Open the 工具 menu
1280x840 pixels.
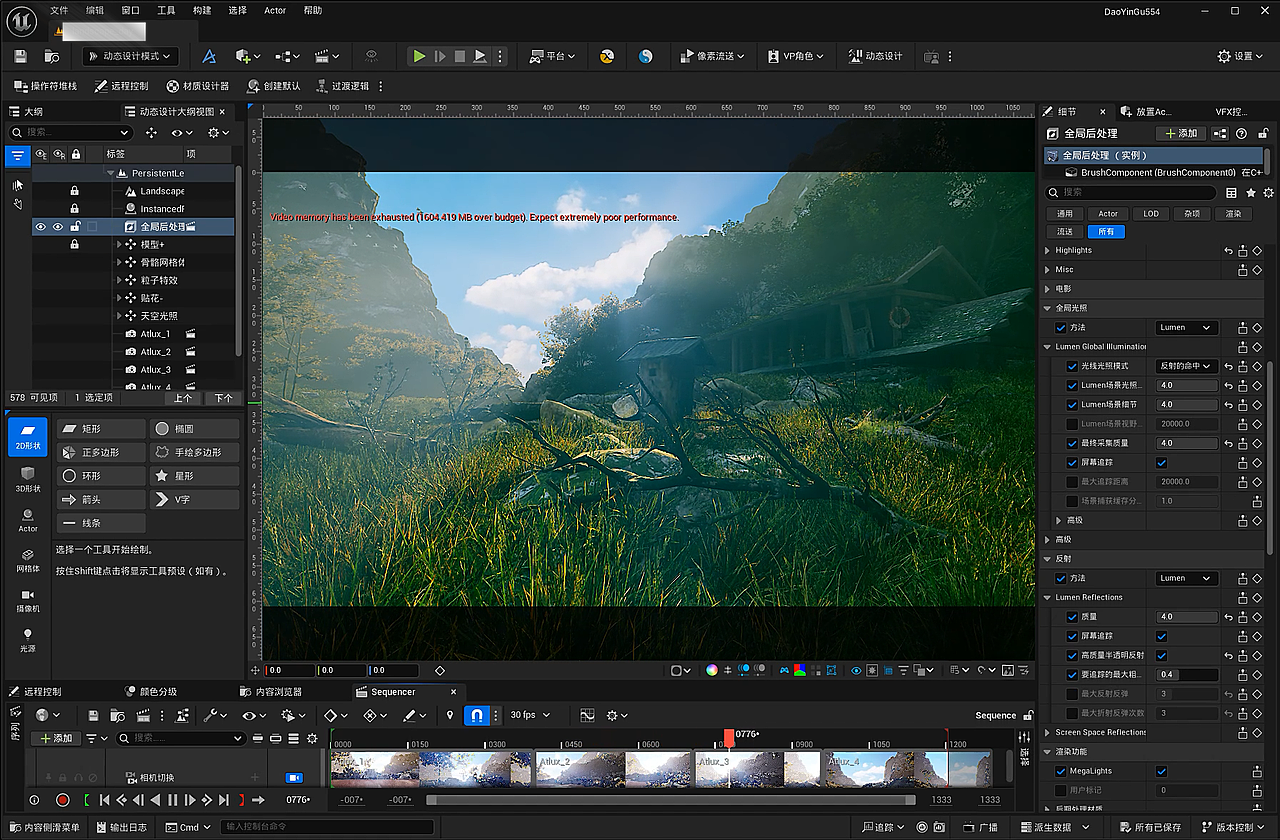[166, 10]
